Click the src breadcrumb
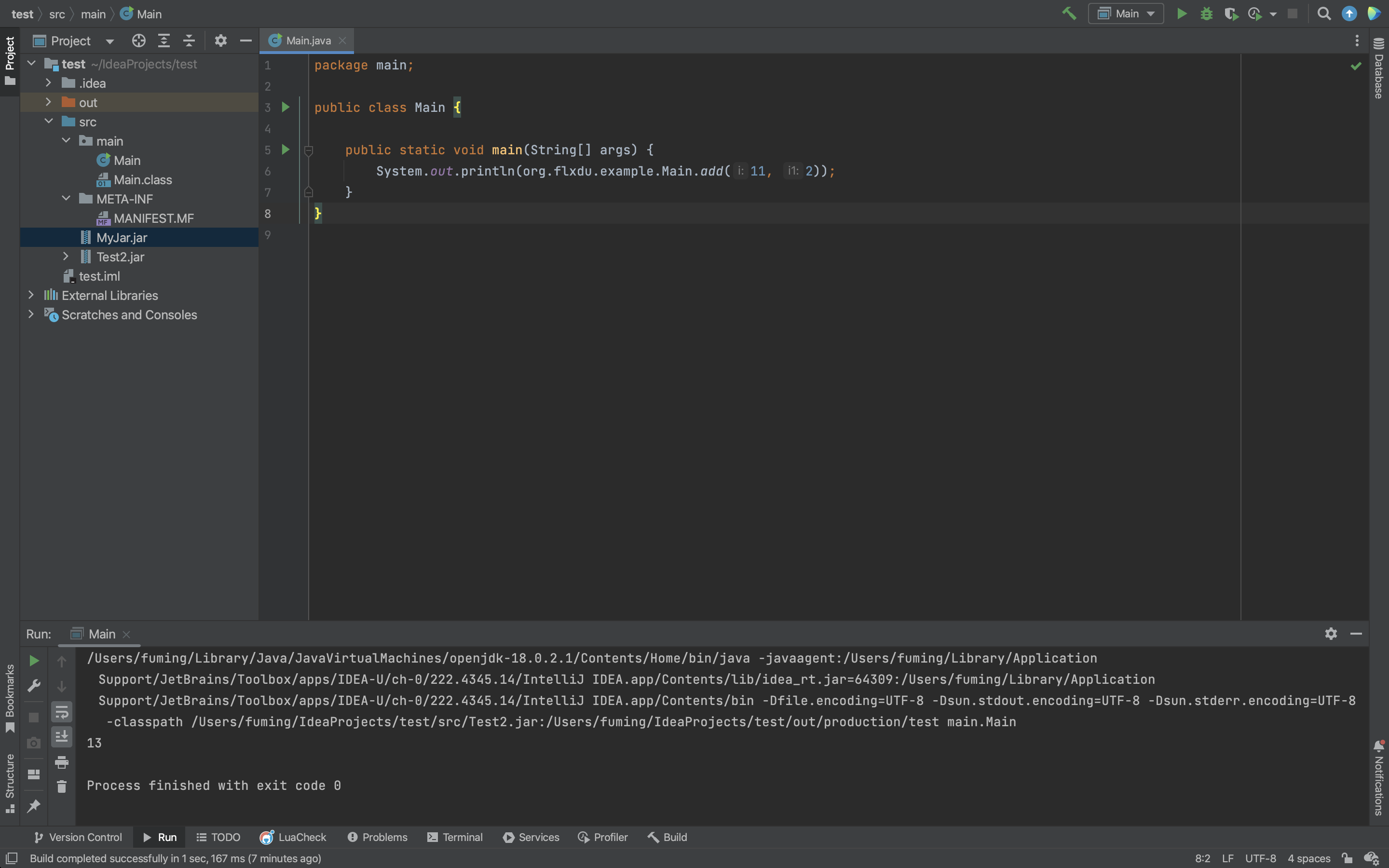Screen dimensions: 1389x868 57,14
